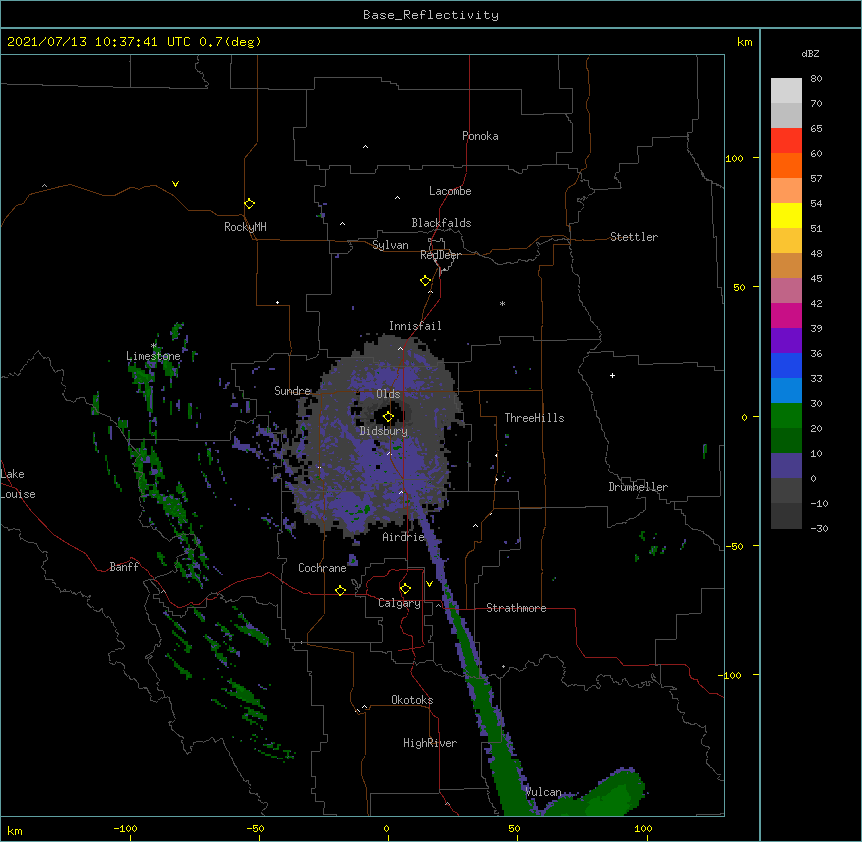Viewport: 862px width, 842px height.
Task: Click the Lake Louise label
Action: [18, 484]
